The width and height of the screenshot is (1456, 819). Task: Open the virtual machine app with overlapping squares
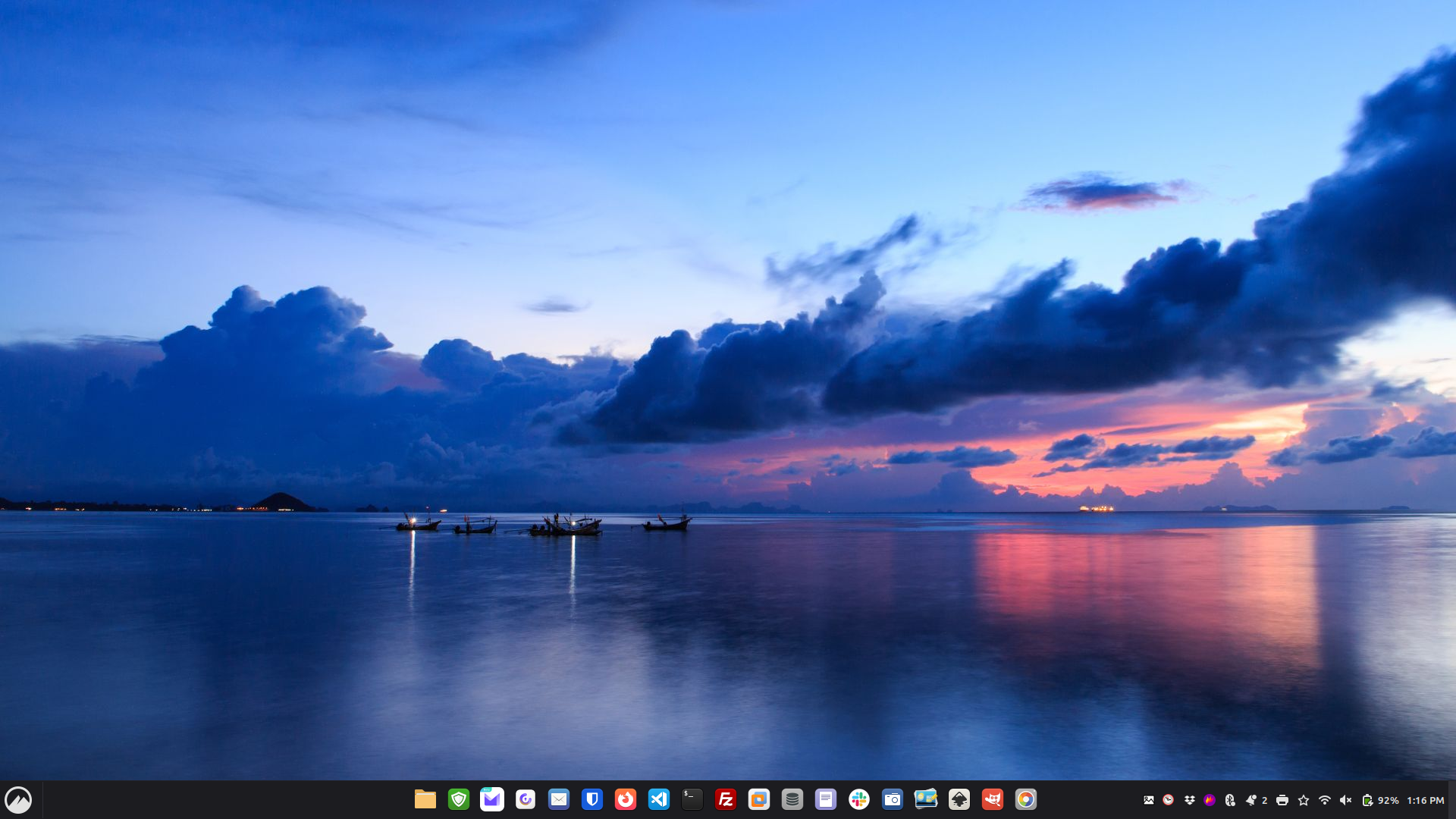(758, 799)
